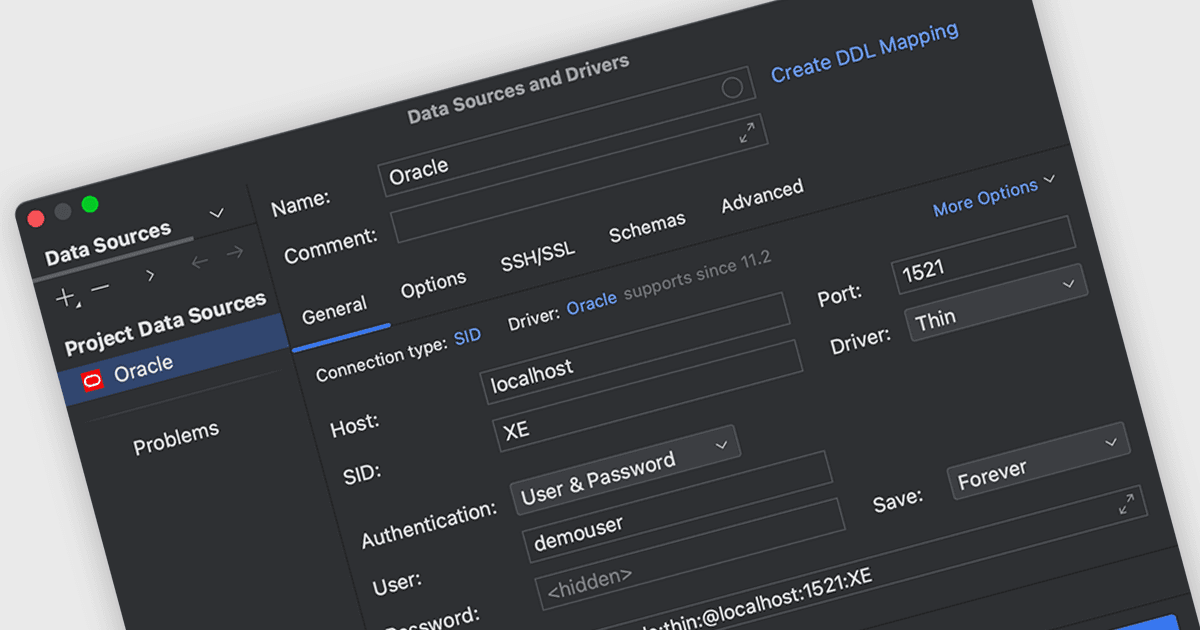Open the Driver Thin dropdown
Image resolution: width=1200 pixels, height=630 pixels.
click(x=996, y=304)
